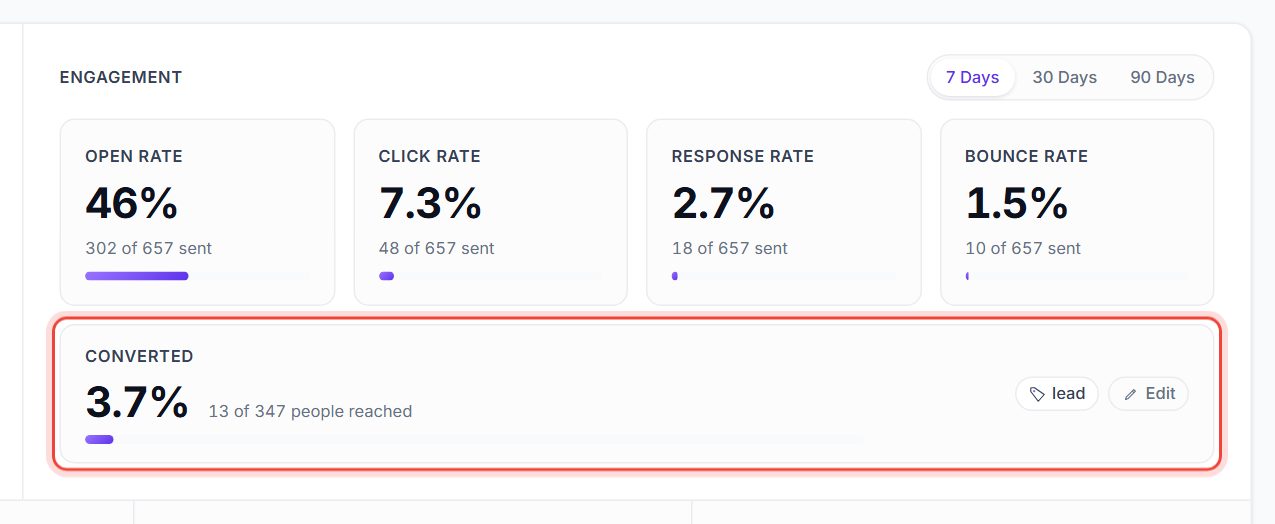
Task: Click the tag icon beside lead
Action: (x=1037, y=394)
